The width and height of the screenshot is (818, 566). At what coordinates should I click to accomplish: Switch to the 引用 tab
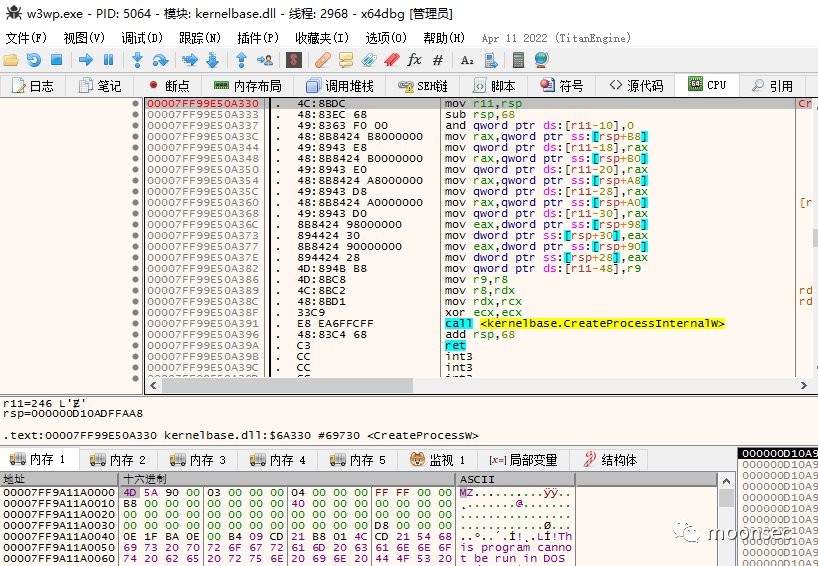coord(773,86)
